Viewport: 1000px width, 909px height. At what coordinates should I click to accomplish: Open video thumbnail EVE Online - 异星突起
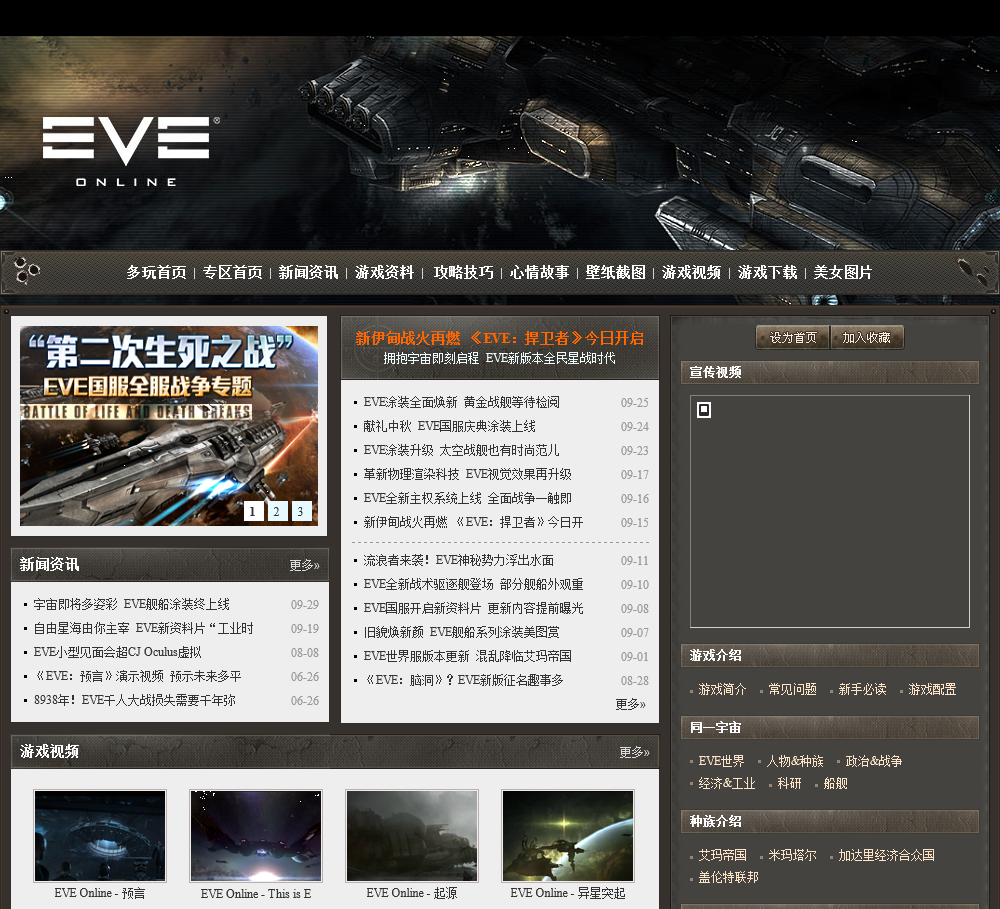point(568,836)
